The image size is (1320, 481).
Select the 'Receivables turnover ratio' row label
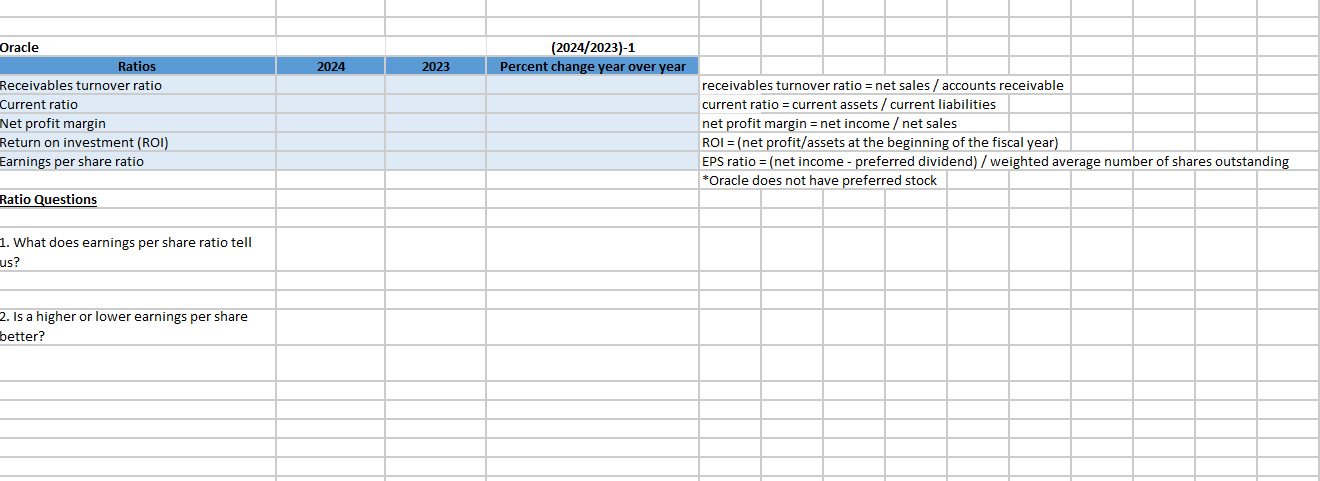click(137, 85)
